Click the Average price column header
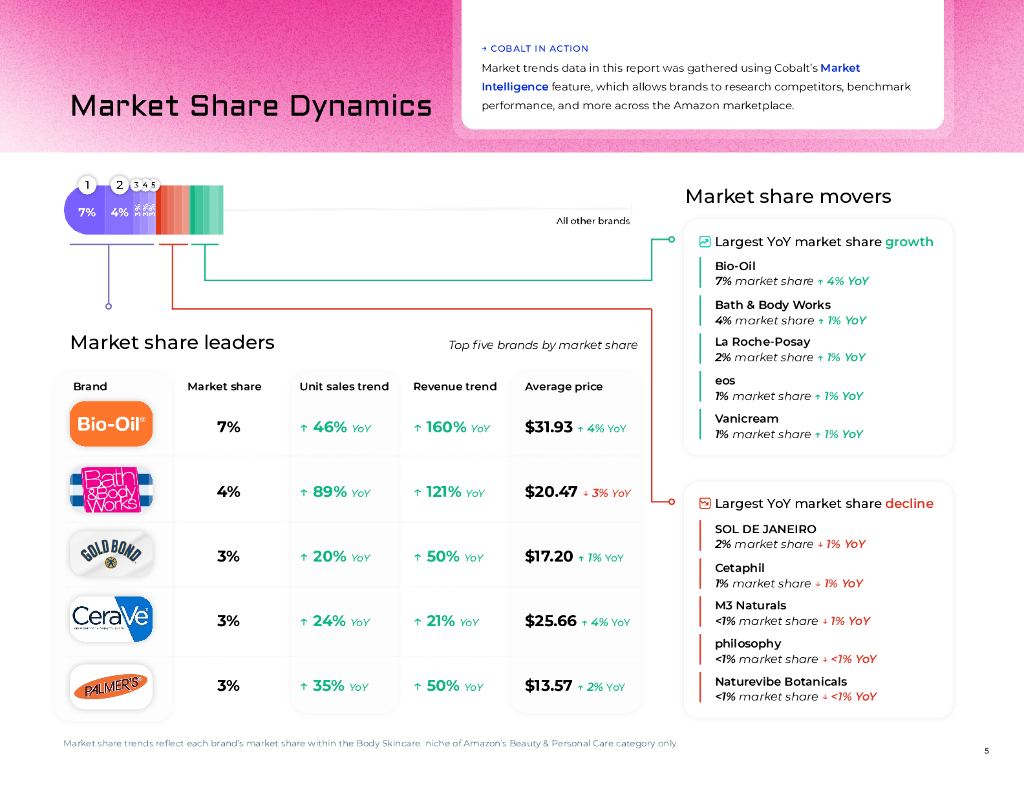The width and height of the screenshot is (1024, 791). [563, 386]
